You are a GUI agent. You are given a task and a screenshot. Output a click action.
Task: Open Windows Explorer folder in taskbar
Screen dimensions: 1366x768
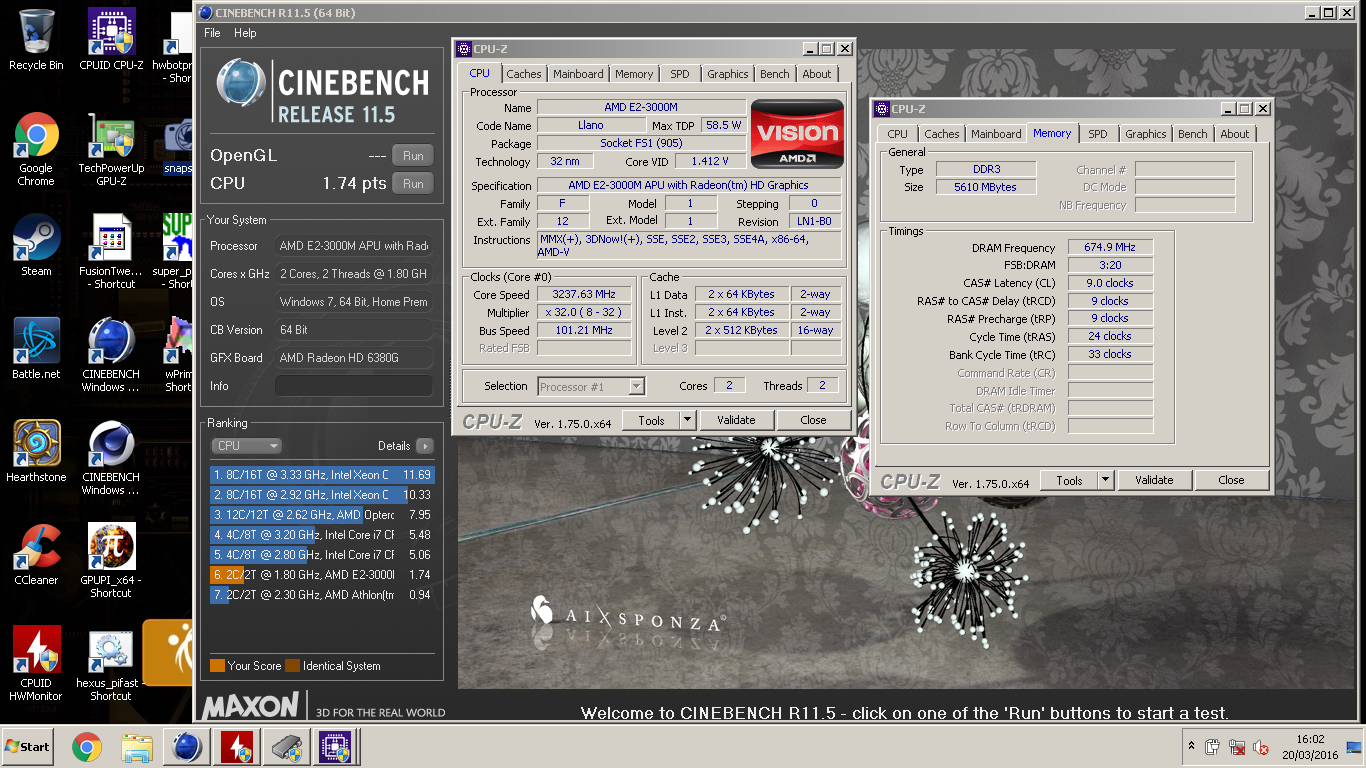point(136,747)
